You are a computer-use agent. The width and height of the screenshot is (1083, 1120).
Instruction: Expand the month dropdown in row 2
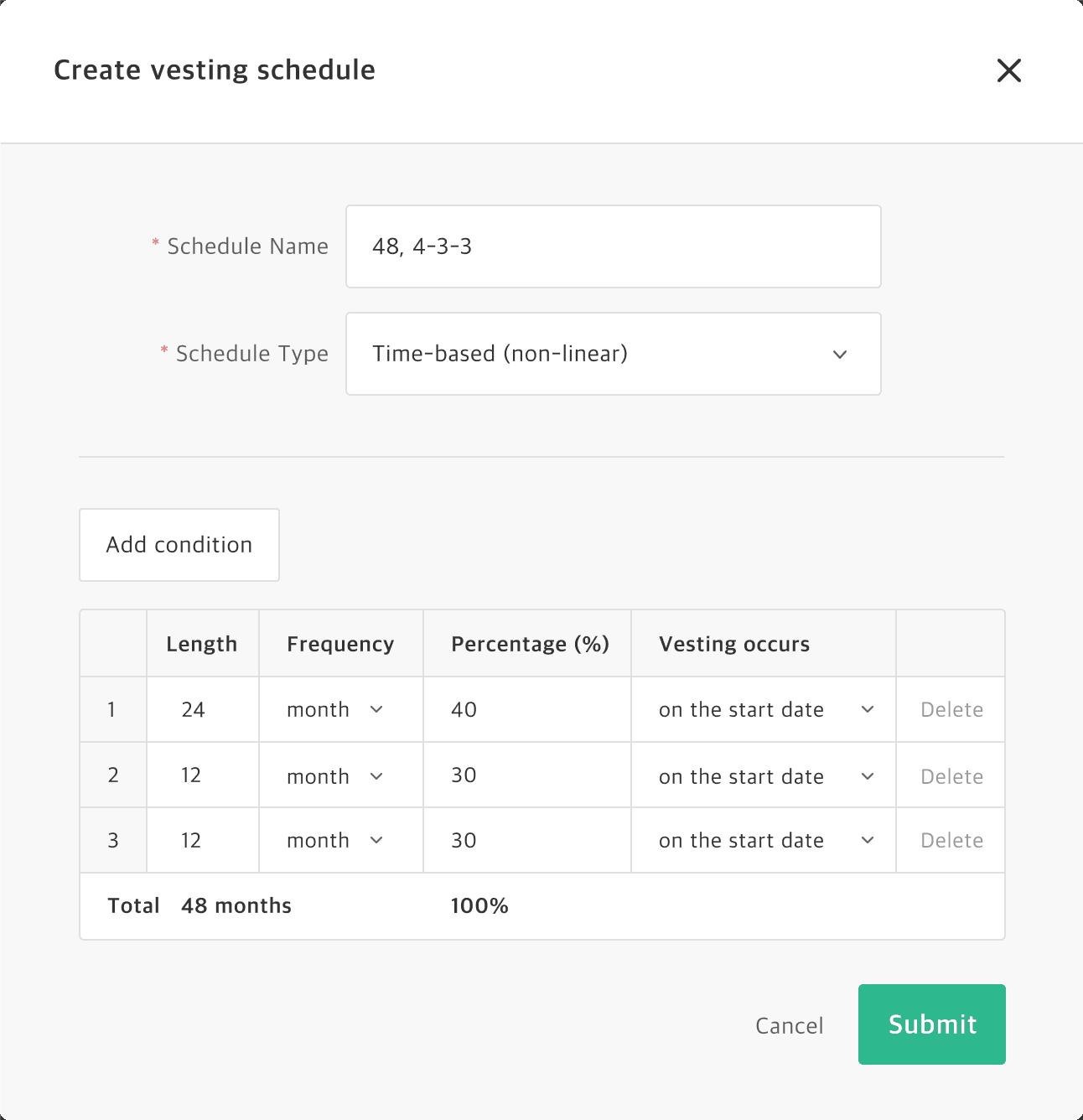pos(339,775)
